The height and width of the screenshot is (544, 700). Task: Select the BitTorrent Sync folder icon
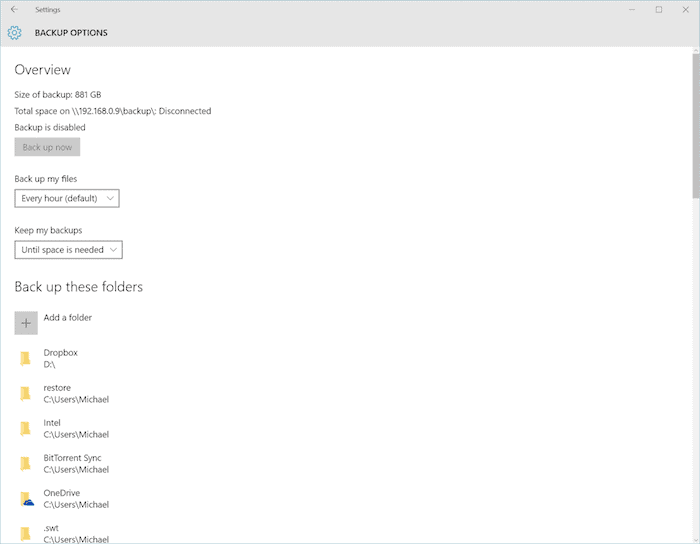[26, 463]
